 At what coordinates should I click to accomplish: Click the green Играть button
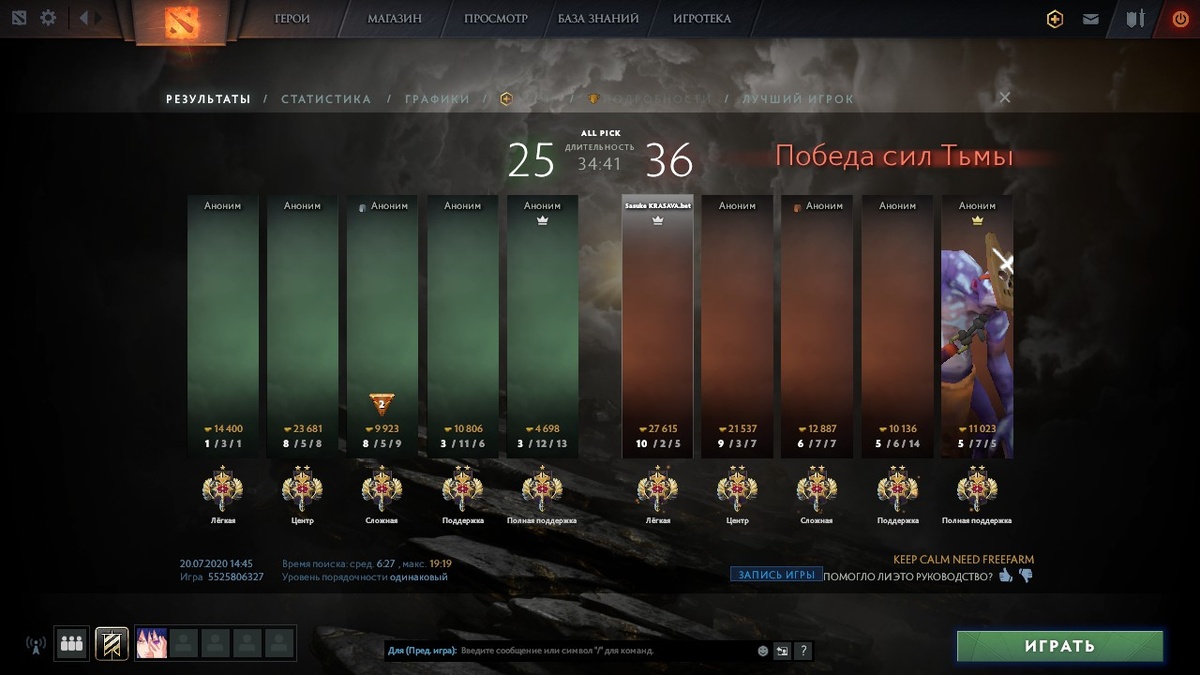pyautogui.click(x=1060, y=646)
